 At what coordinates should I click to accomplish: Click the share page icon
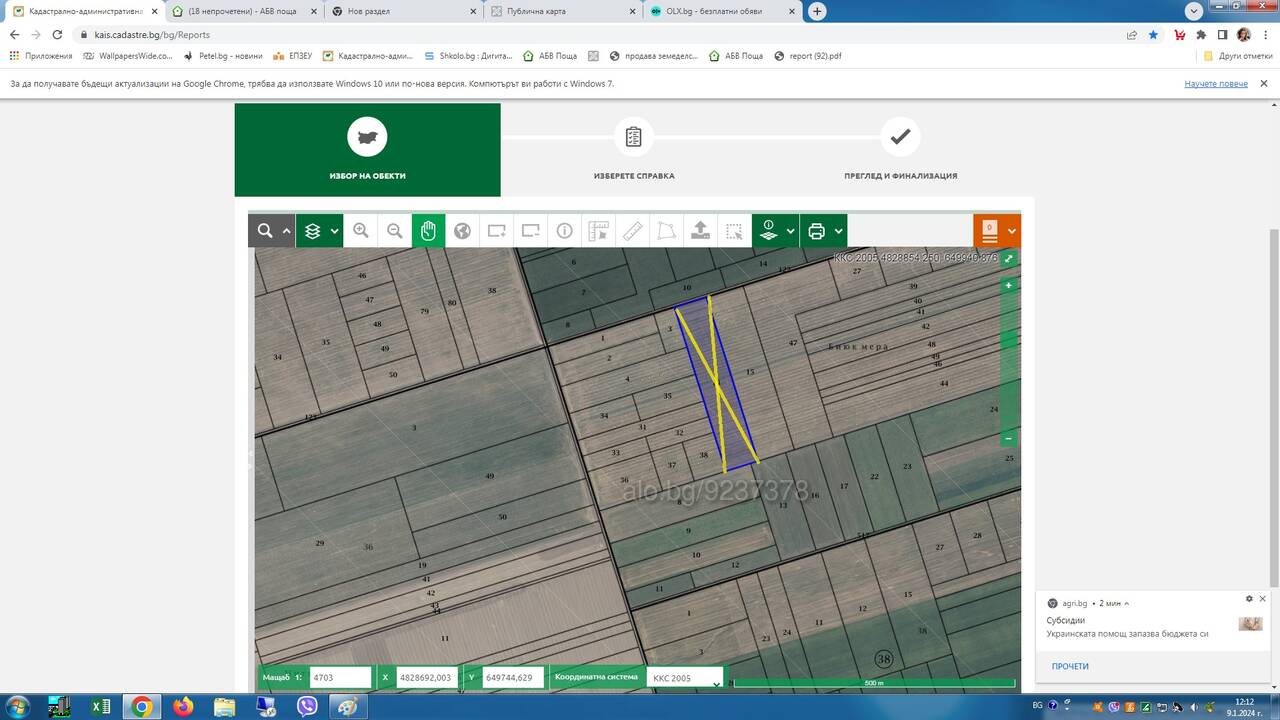(x=1132, y=34)
